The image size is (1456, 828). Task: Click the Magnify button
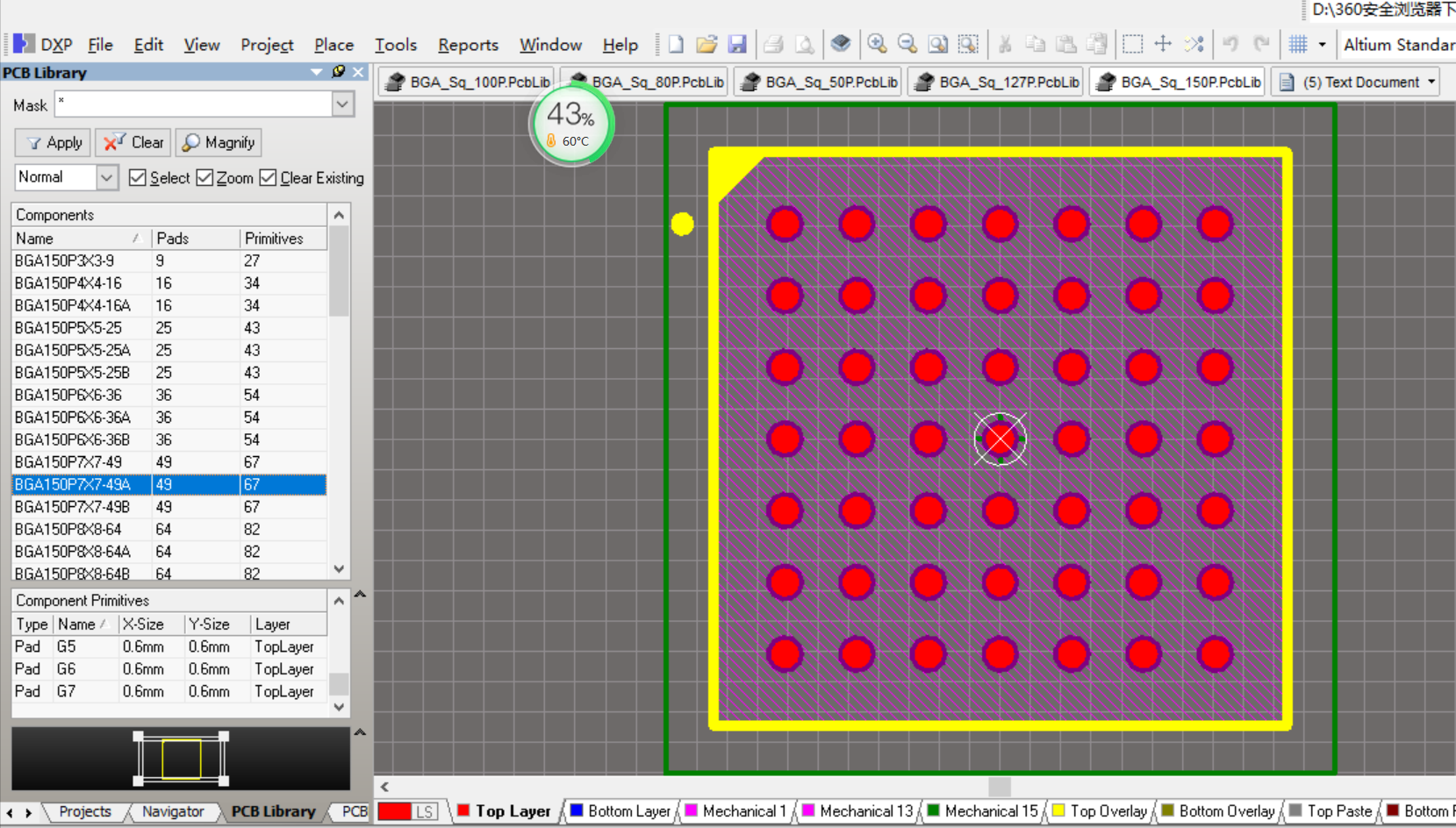point(219,142)
